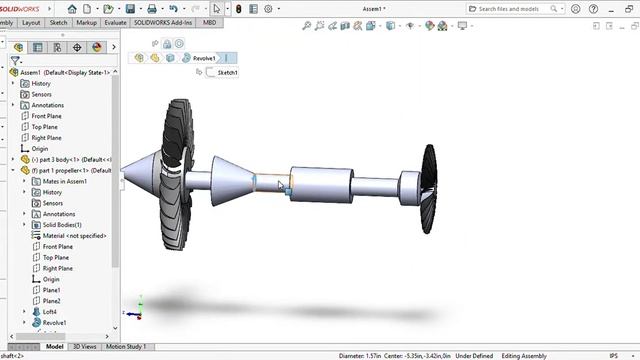Expand more manager tabs with the arrow
640x360 pixels.
click(x=113, y=47)
